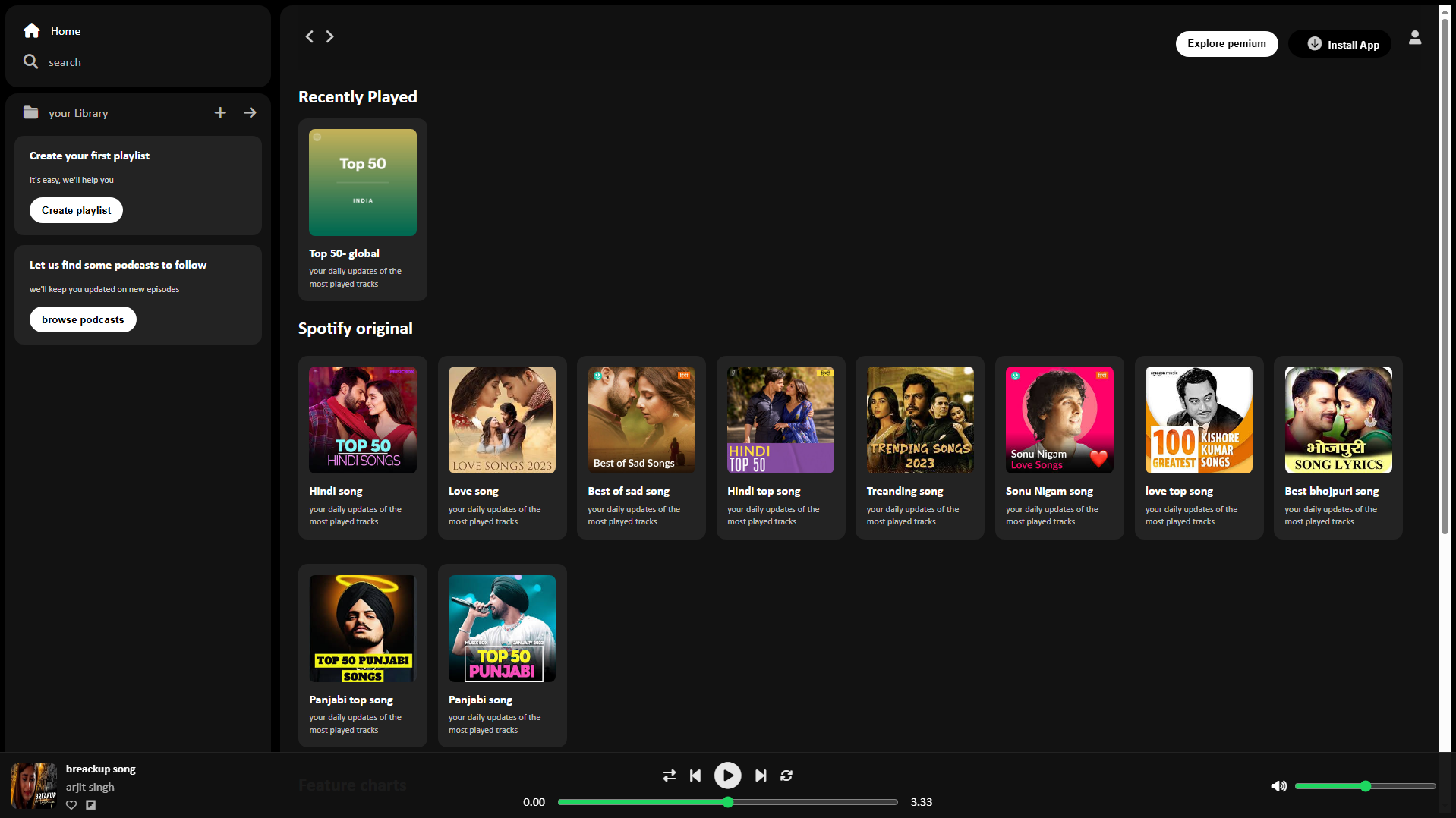Image resolution: width=1456 pixels, height=818 pixels.
Task: Go forward with the right chevron
Action: pos(330,36)
